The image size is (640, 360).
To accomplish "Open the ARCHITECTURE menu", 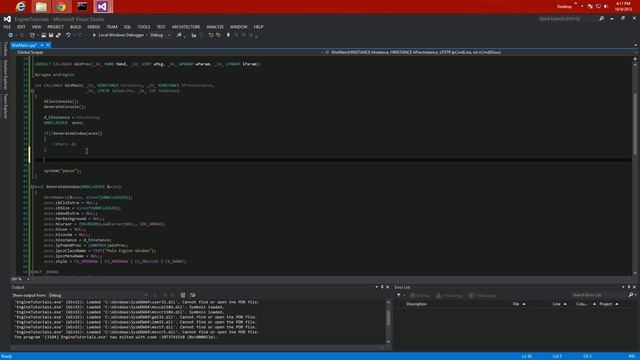I will 186,27.
